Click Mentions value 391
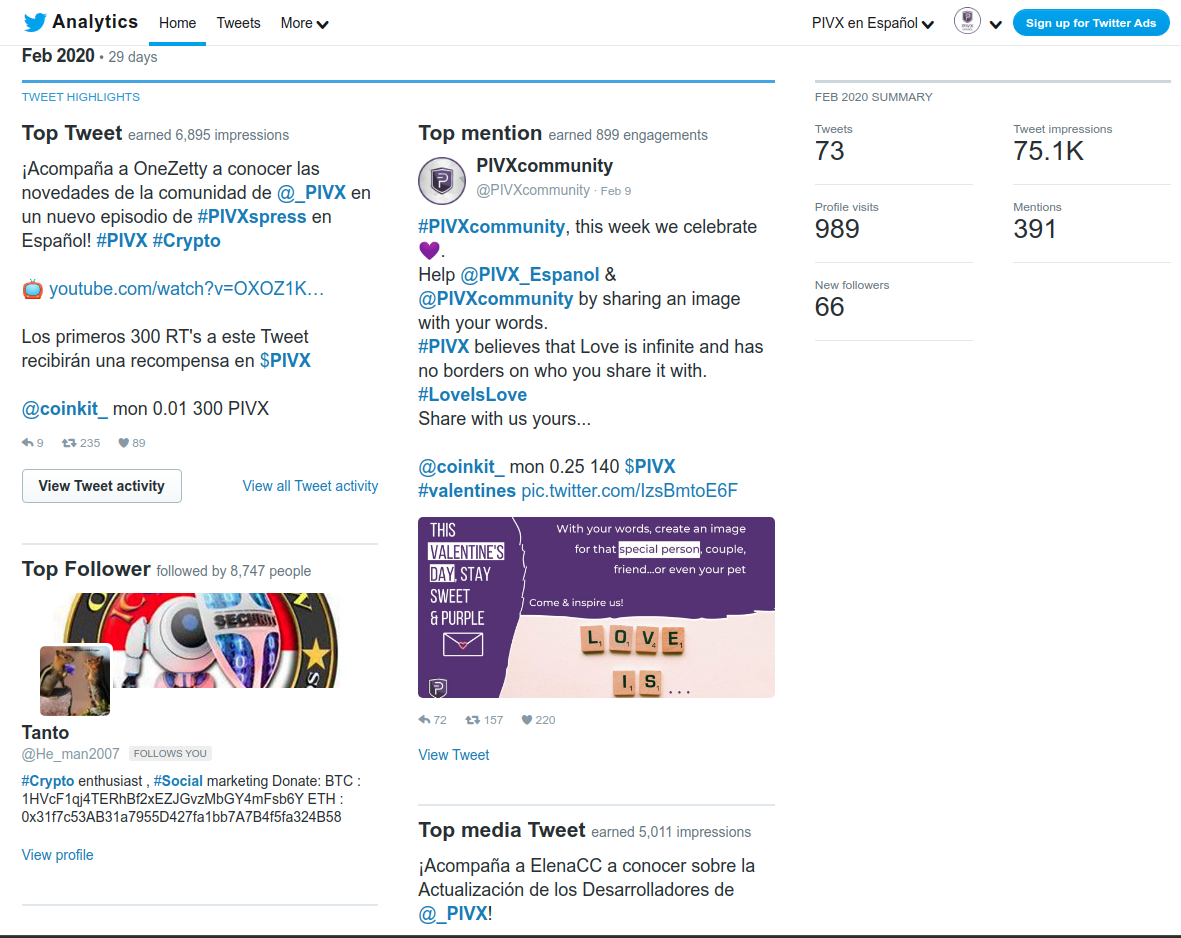This screenshot has width=1181, height=938. [x=1034, y=229]
